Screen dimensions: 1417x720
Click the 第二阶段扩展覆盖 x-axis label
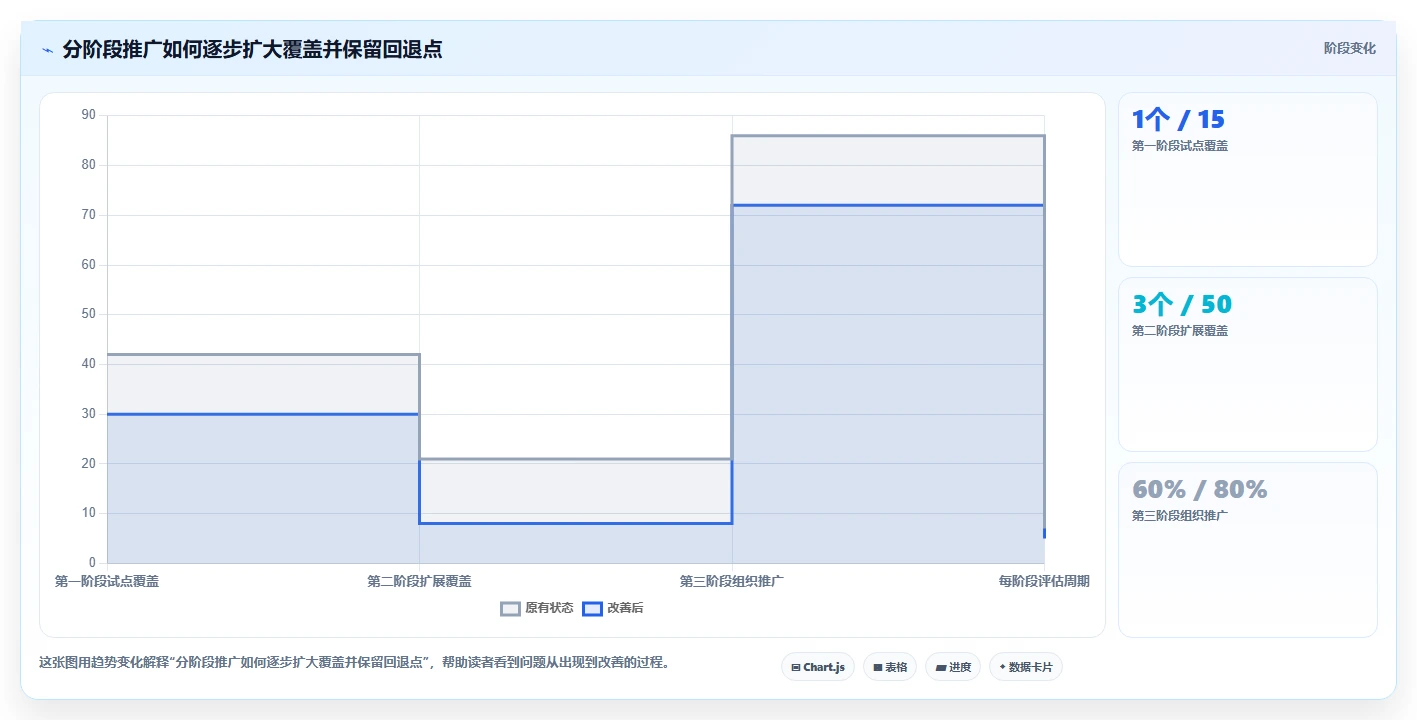point(419,581)
